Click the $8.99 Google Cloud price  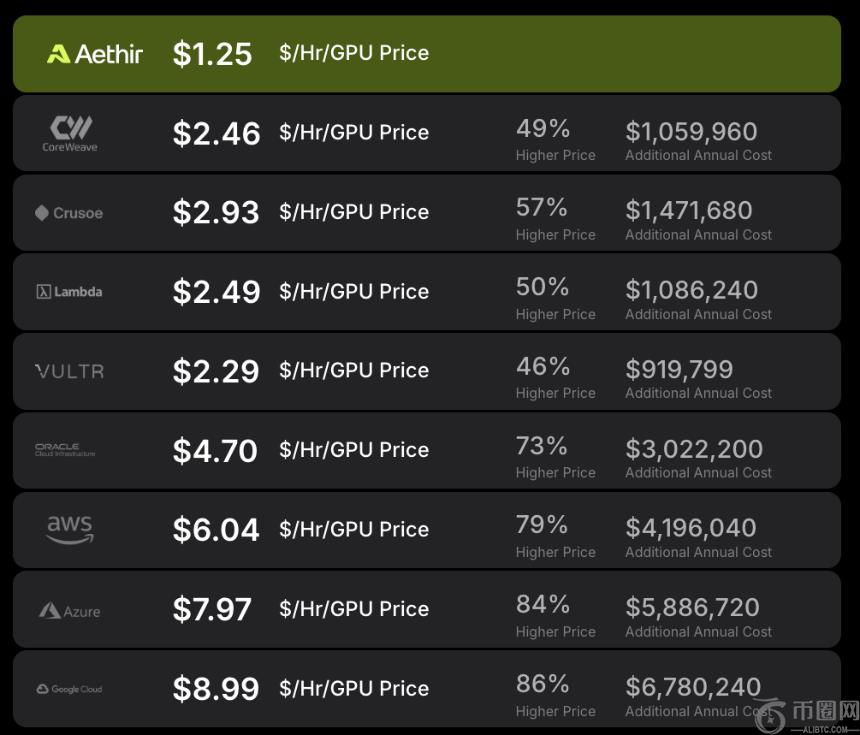tap(216, 689)
